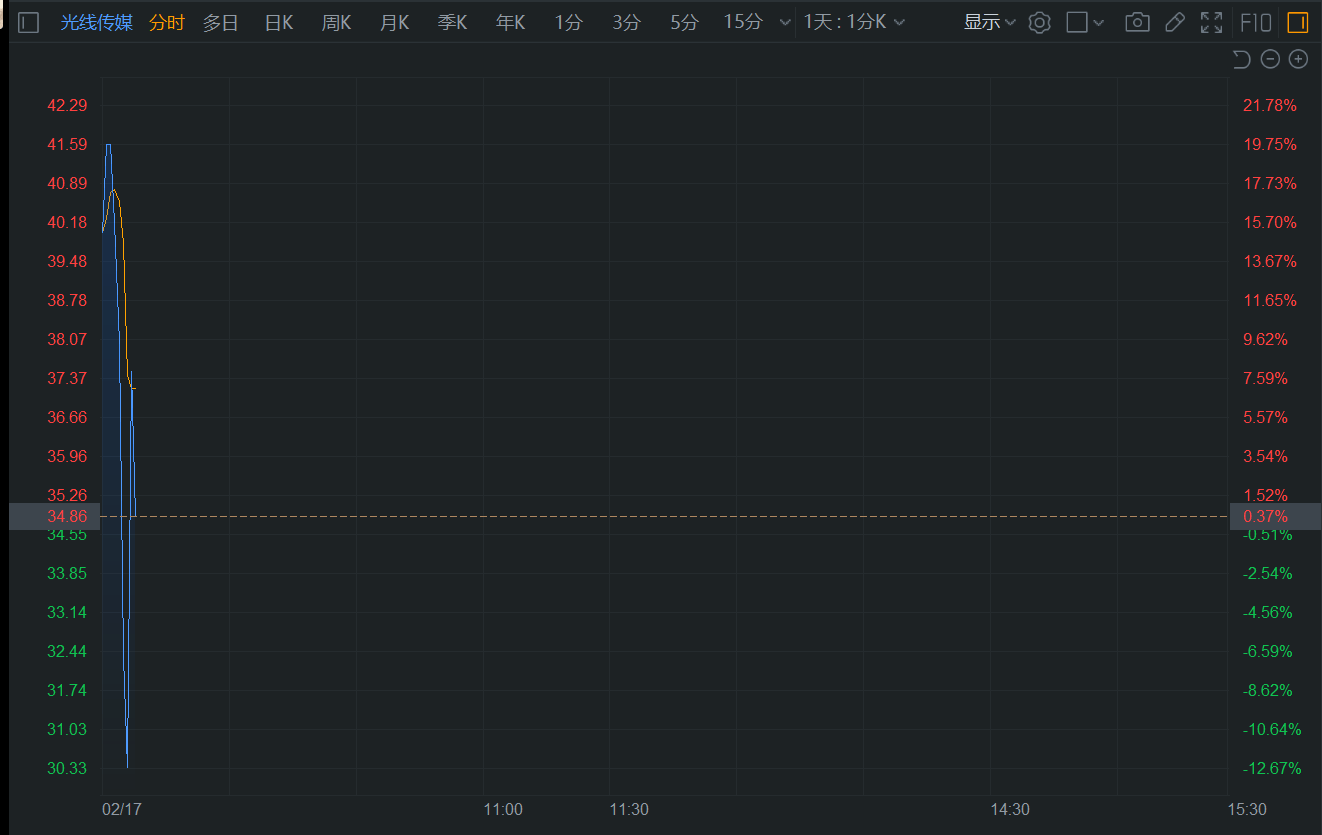Click the 42.29 price axis label
Viewport: 1322px width, 835px height.
click(x=67, y=105)
